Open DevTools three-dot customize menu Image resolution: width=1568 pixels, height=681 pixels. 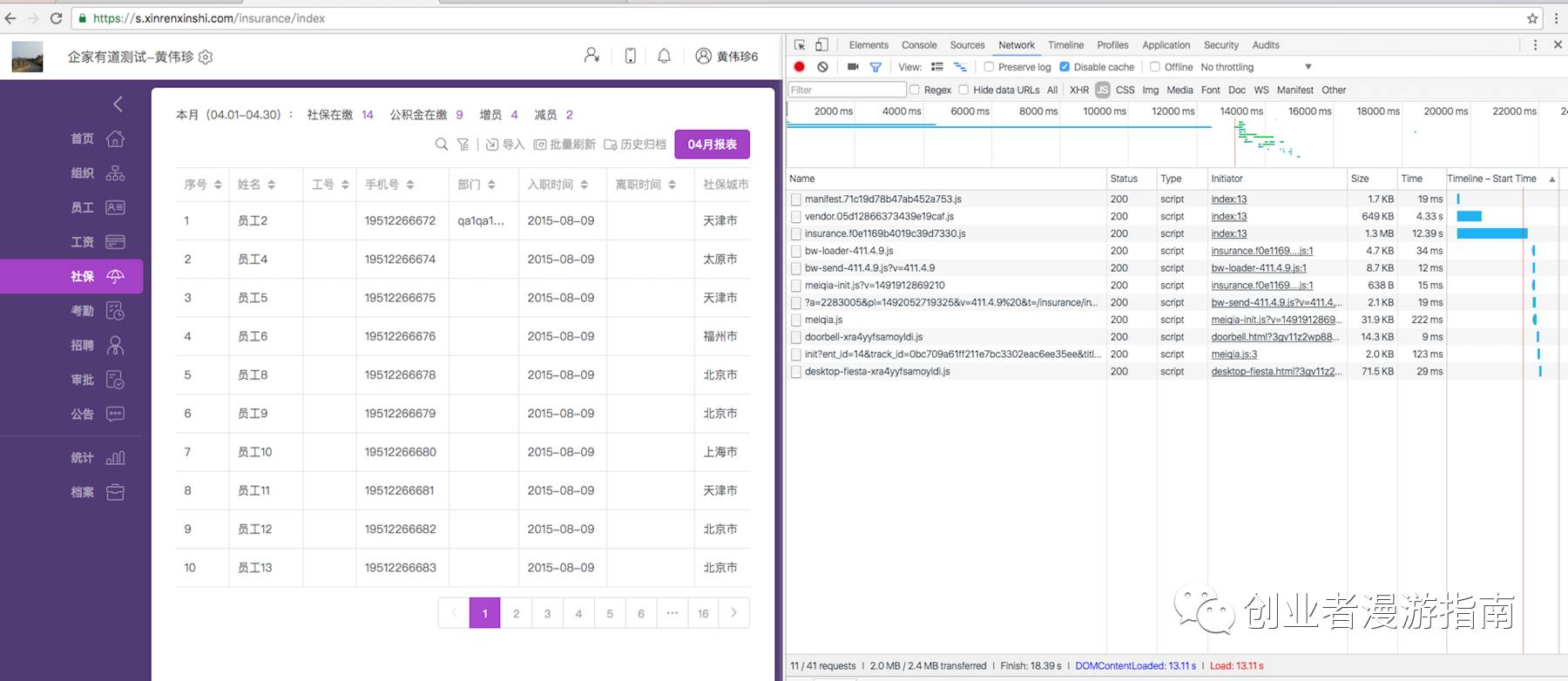point(1535,45)
